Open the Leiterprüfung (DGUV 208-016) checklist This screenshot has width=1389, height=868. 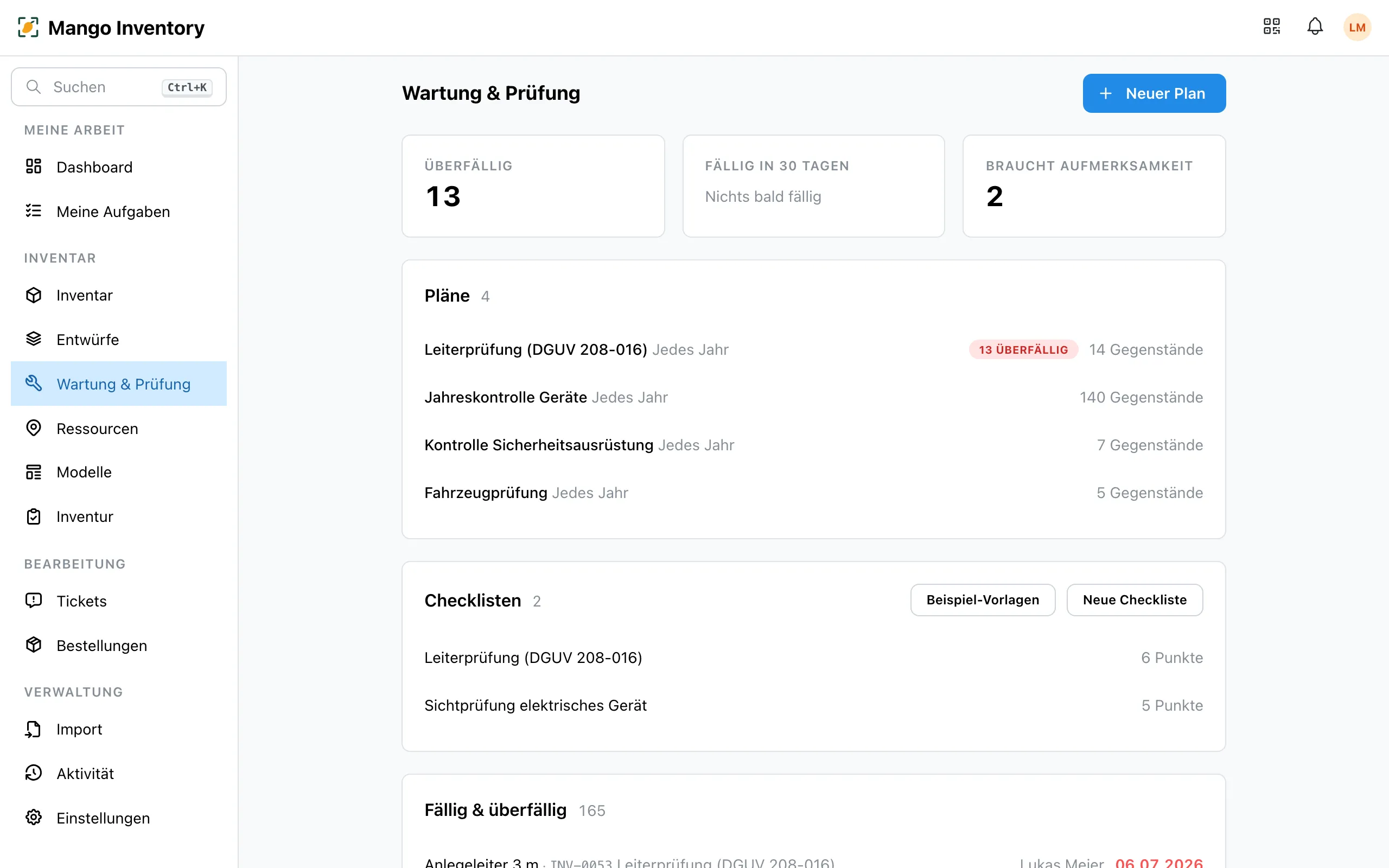point(813,658)
